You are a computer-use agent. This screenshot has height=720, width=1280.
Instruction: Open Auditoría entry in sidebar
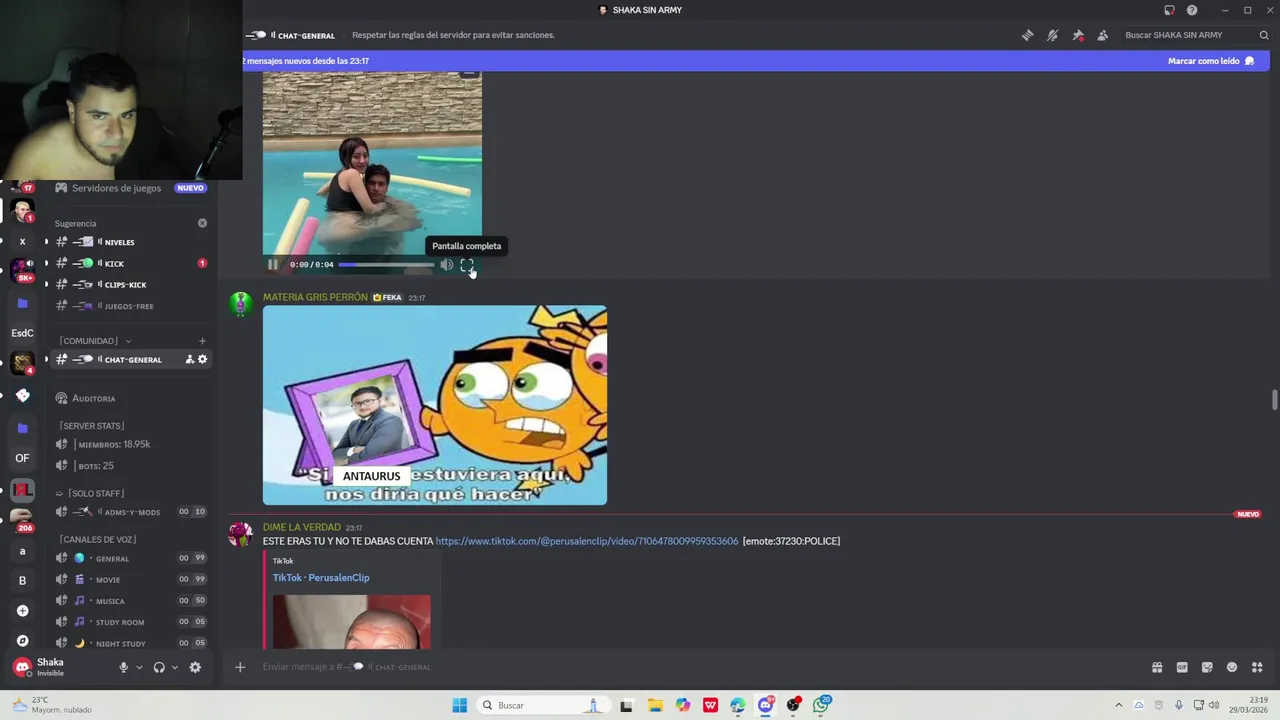(130, 398)
